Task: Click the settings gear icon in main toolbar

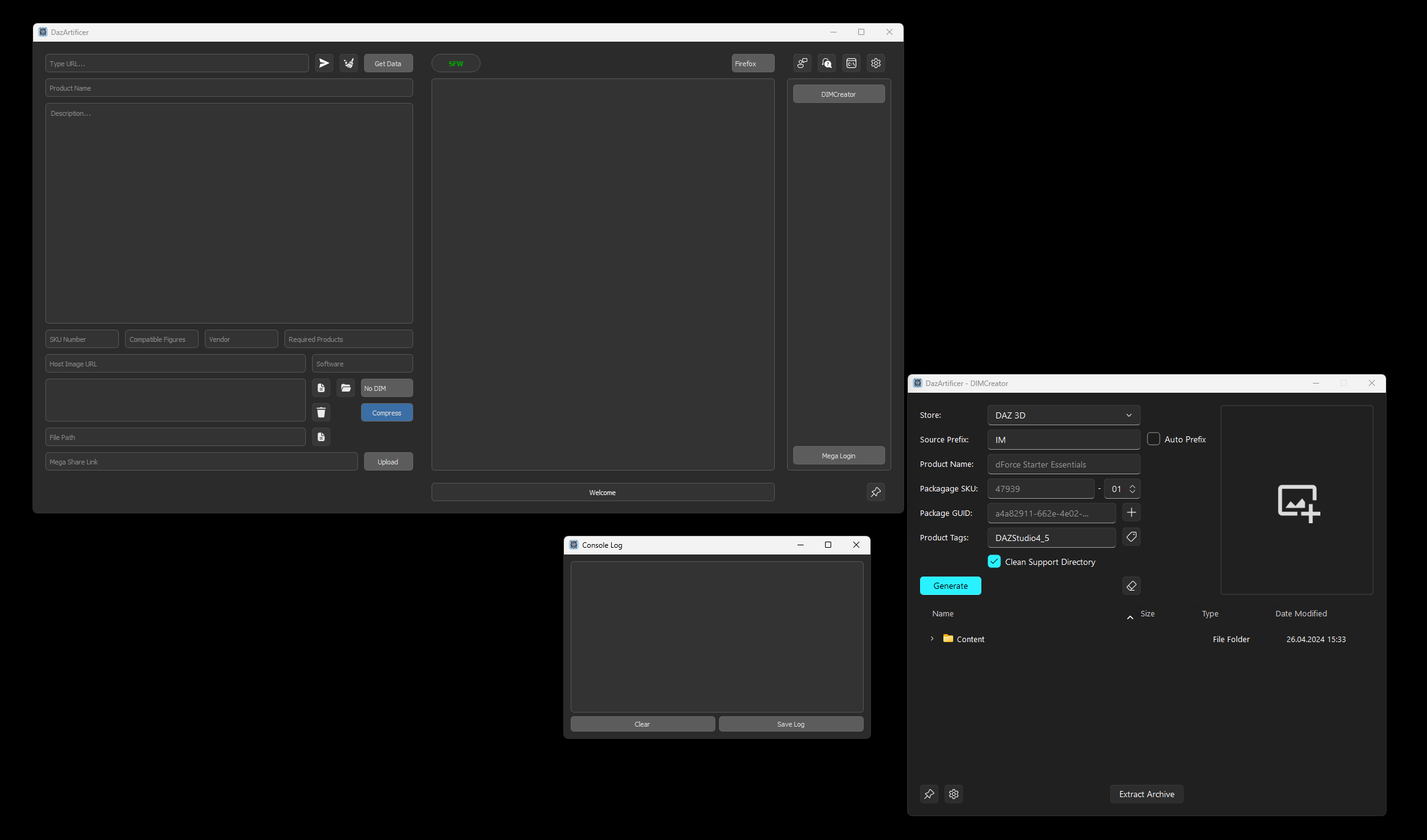Action: coord(875,63)
